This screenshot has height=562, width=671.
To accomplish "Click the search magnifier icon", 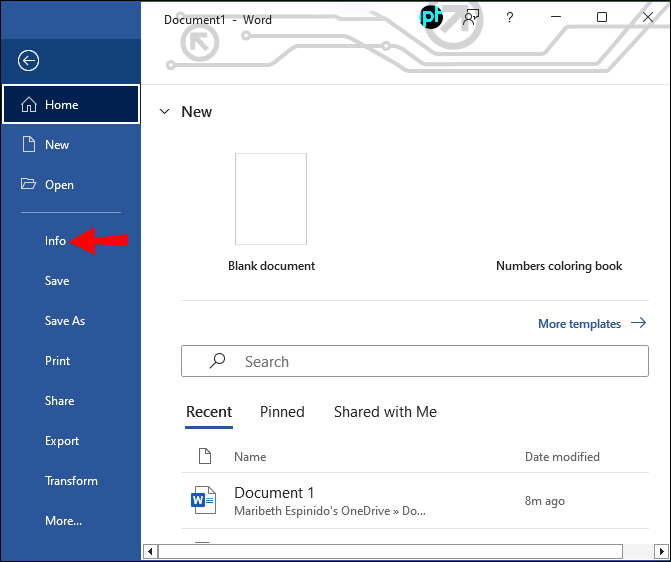I will 215,362.
